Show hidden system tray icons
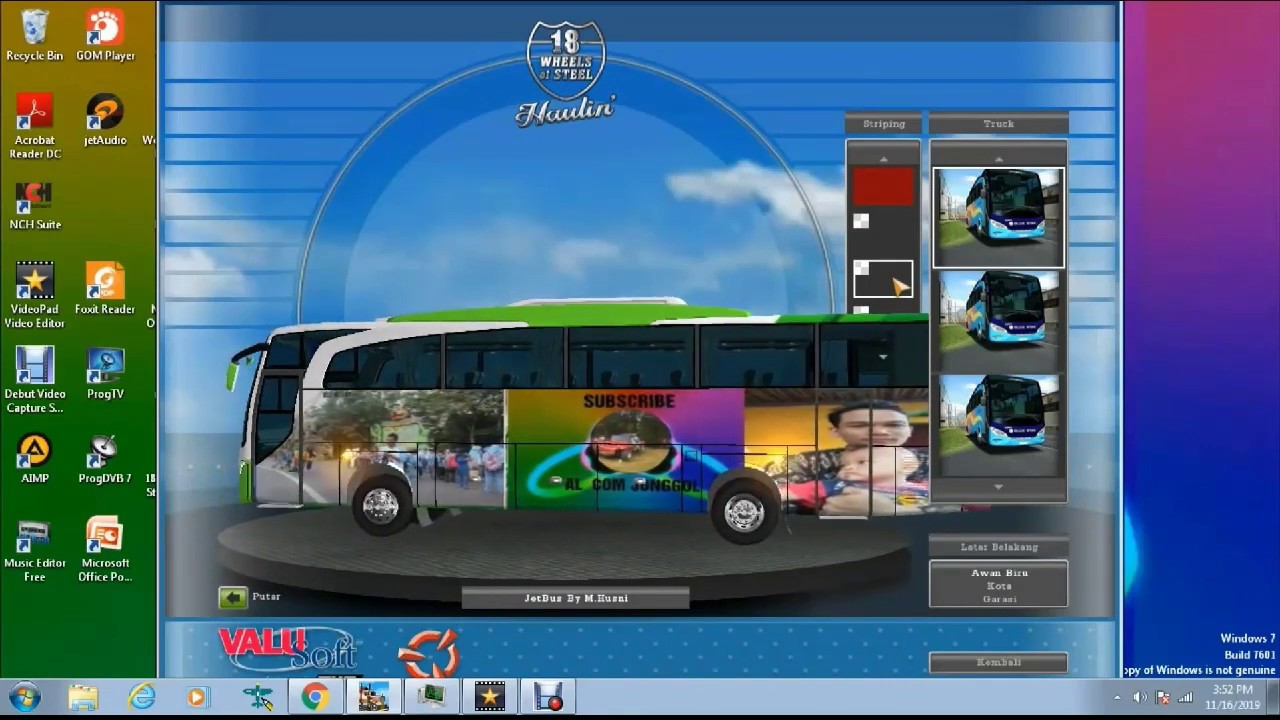Screen dimensions: 1280x720 pyautogui.click(x=1117, y=697)
